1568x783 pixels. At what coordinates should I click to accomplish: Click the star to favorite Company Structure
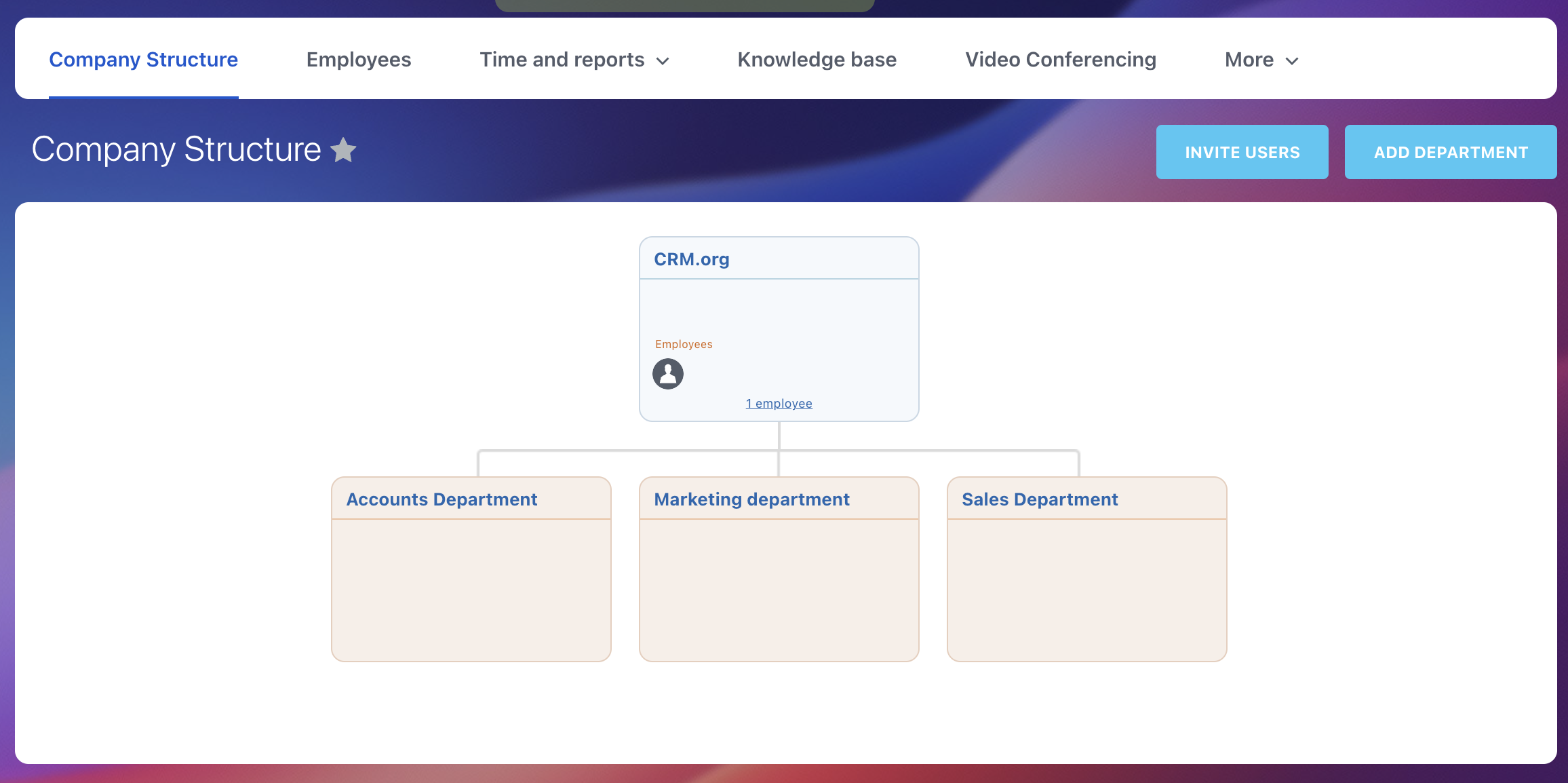tap(343, 151)
